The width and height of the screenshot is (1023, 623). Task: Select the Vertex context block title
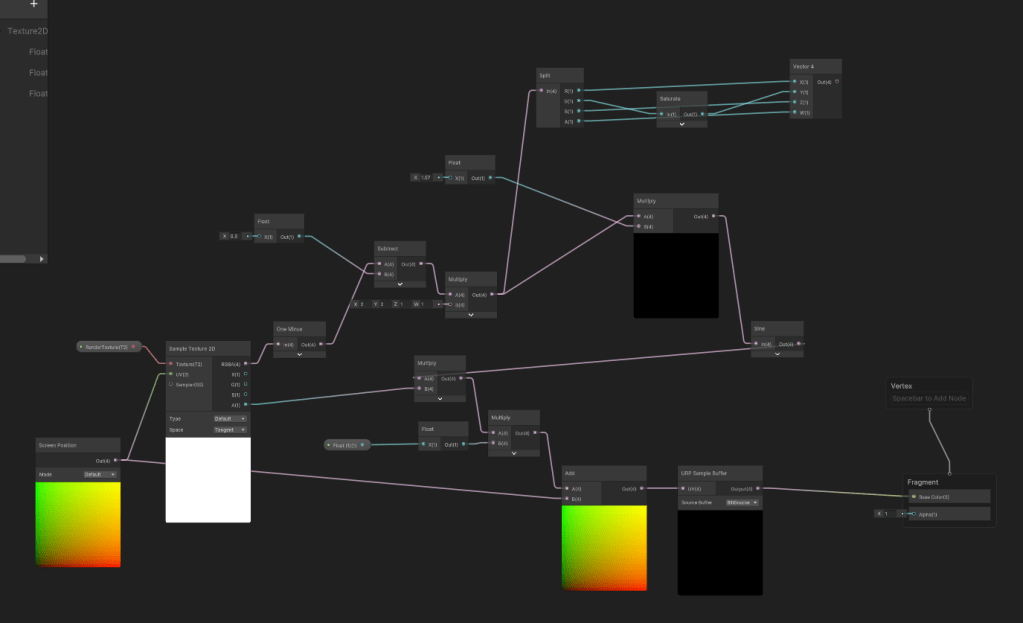click(904, 385)
